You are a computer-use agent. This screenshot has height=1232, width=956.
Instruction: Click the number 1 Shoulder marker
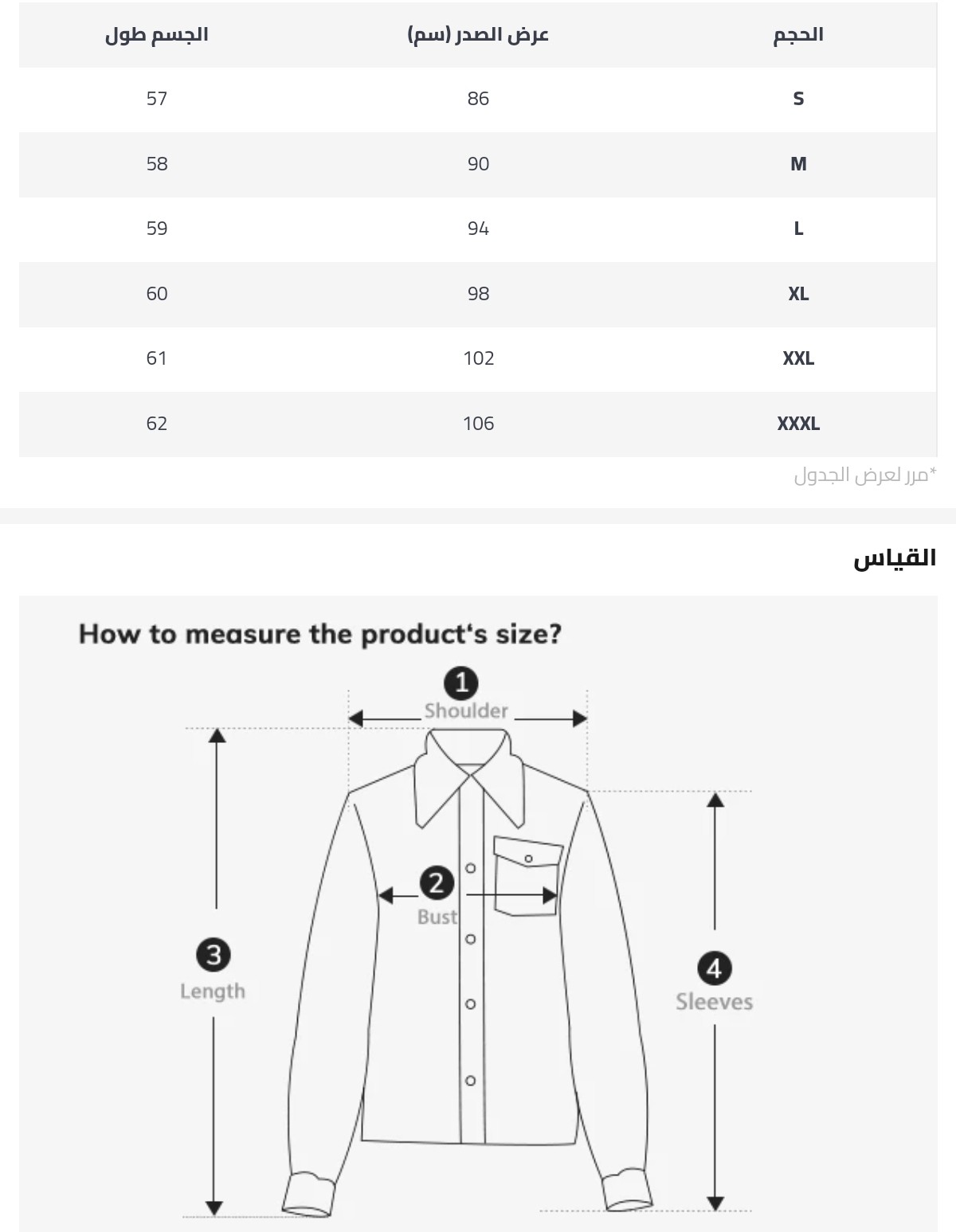[460, 683]
